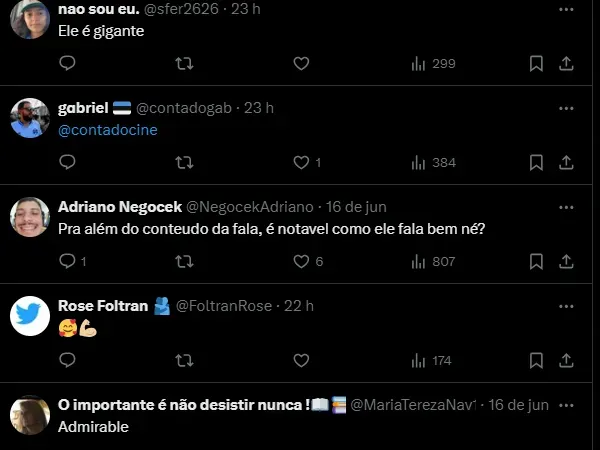
Task: Like the tweet by nao sou eu.
Action: [301, 63]
